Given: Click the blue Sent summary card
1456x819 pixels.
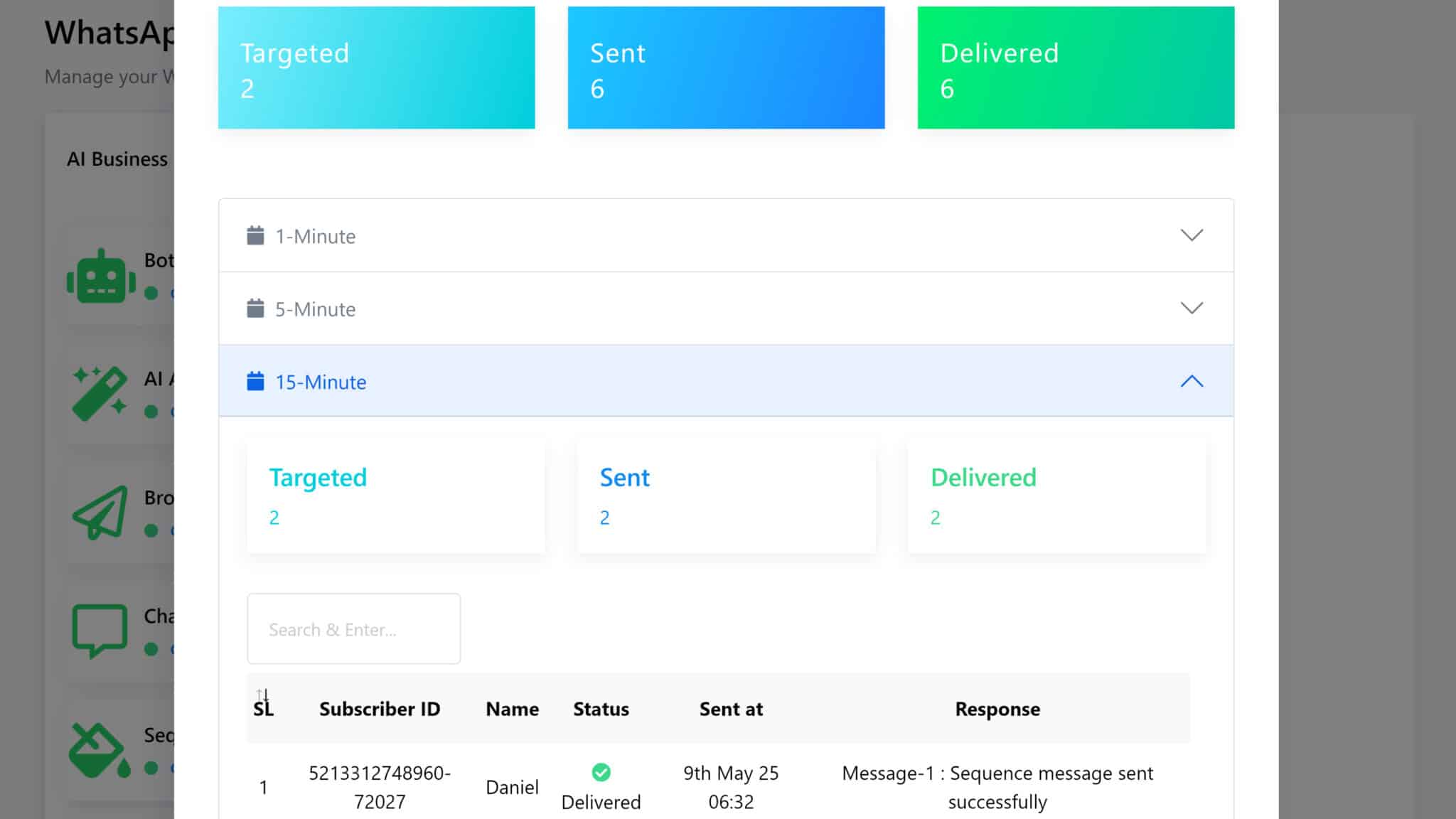Looking at the screenshot, I should click(x=726, y=68).
